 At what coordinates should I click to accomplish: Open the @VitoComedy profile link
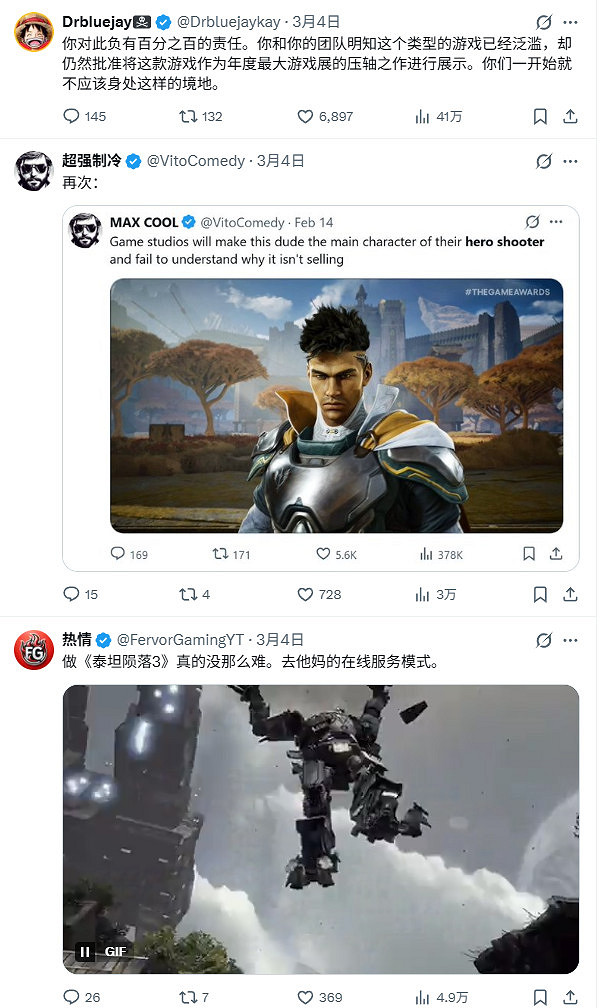tap(196, 161)
